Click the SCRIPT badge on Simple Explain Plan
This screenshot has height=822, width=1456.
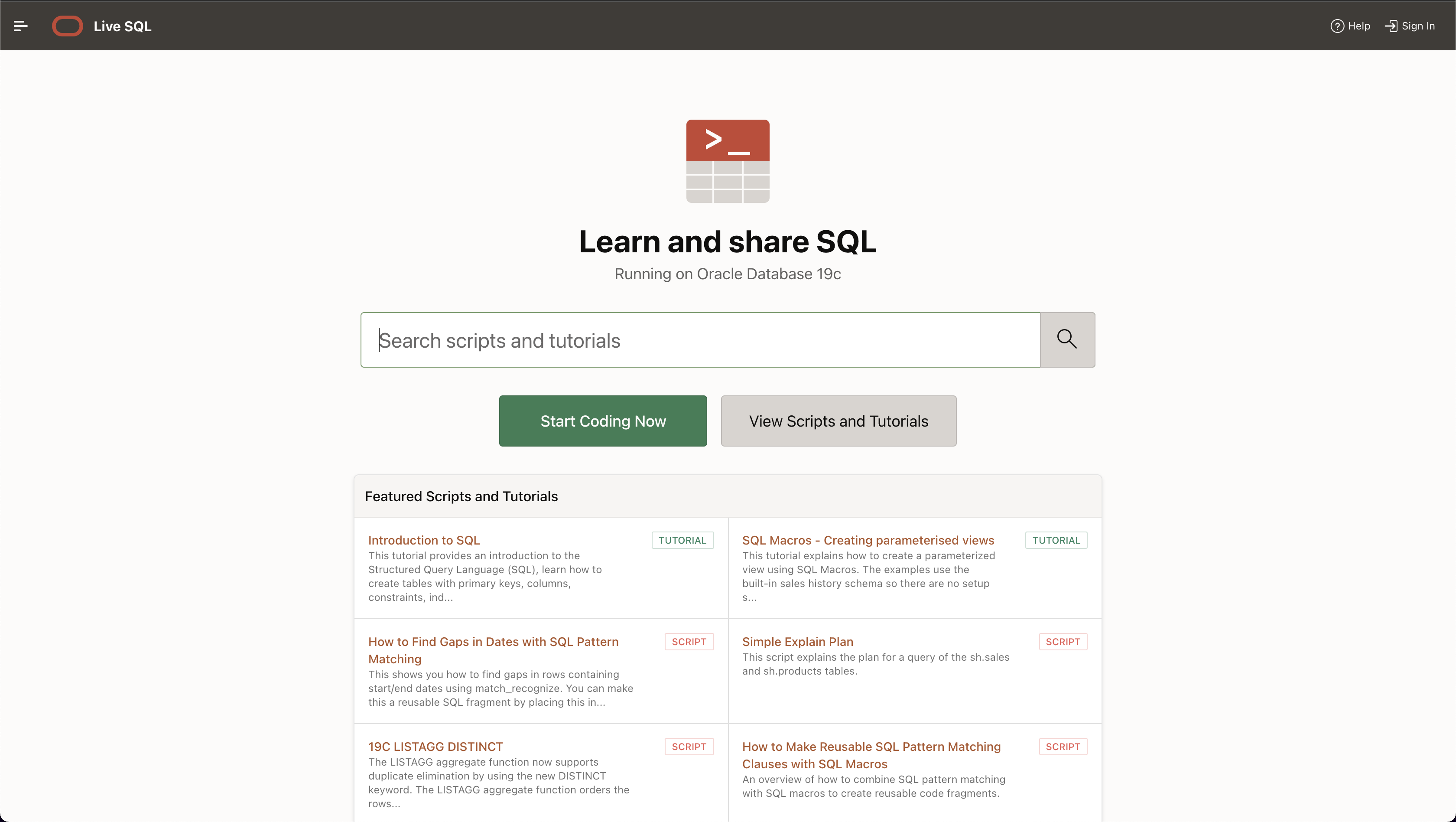pyautogui.click(x=1063, y=641)
